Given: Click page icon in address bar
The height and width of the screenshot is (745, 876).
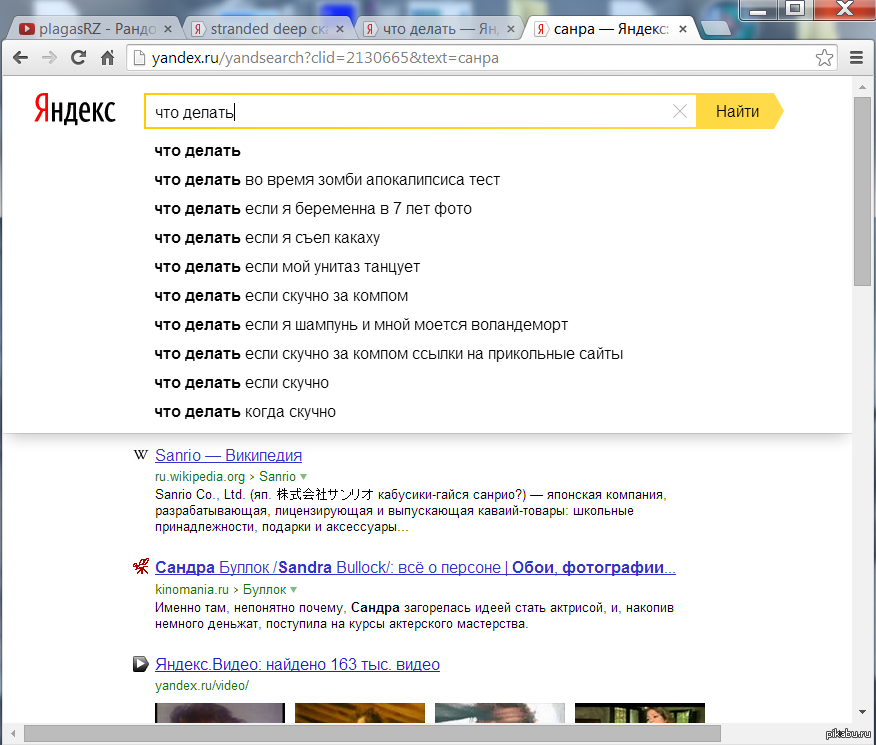Looking at the screenshot, I should click(x=139, y=58).
